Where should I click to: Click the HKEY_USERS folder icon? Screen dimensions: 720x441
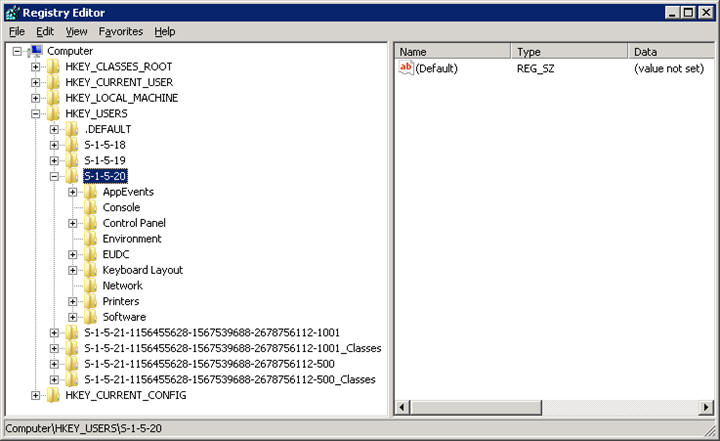tap(53, 114)
